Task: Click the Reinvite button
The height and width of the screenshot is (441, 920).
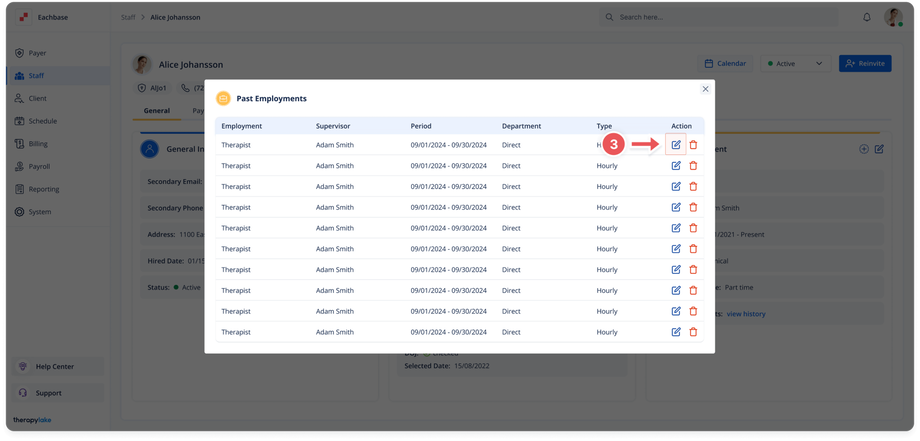Action: click(x=864, y=63)
